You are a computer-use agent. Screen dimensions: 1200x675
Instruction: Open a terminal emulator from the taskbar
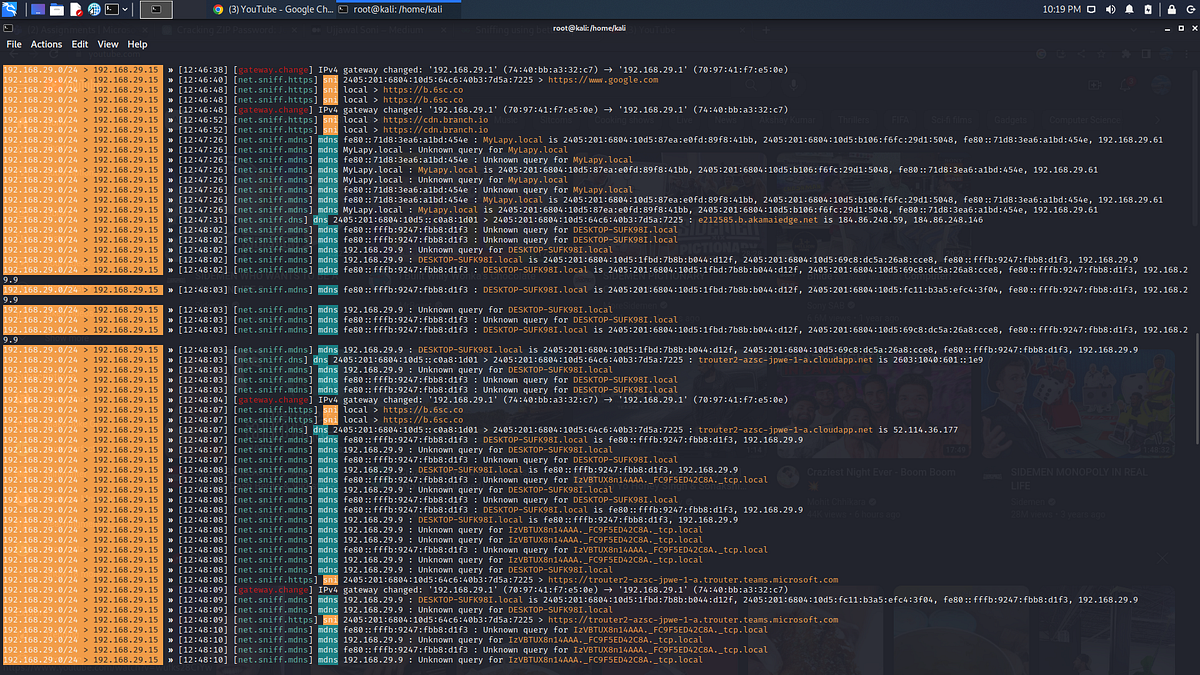(x=110, y=9)
